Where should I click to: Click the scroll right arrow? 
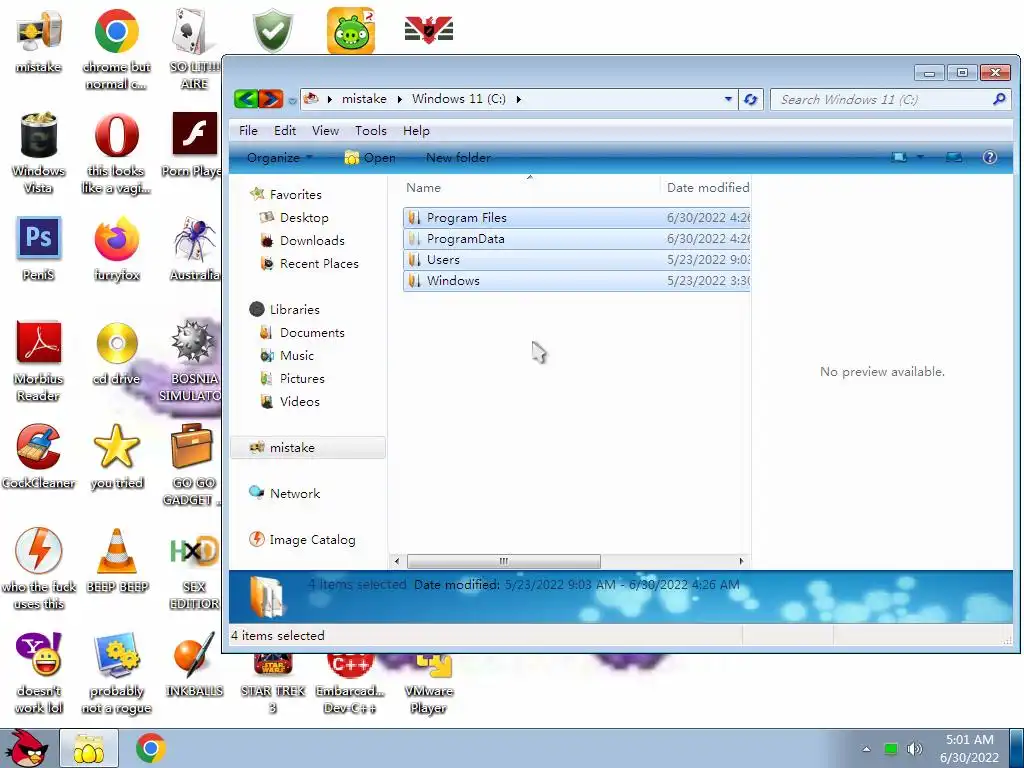pos(741,561)
